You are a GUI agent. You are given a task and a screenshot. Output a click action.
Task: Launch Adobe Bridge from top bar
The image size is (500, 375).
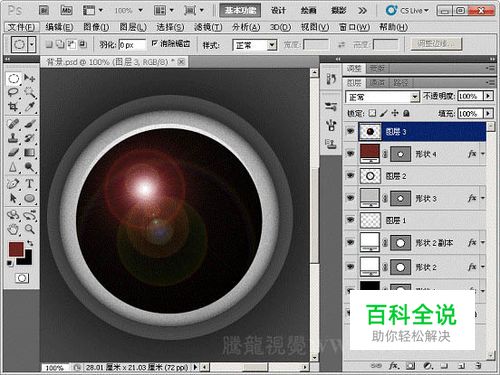click(44, 10)
